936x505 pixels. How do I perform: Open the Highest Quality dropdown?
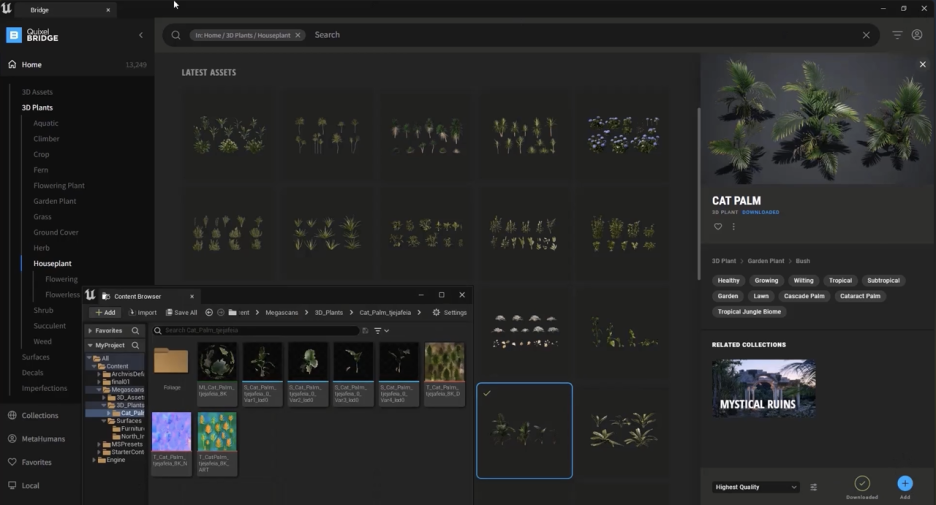(755, 487)
